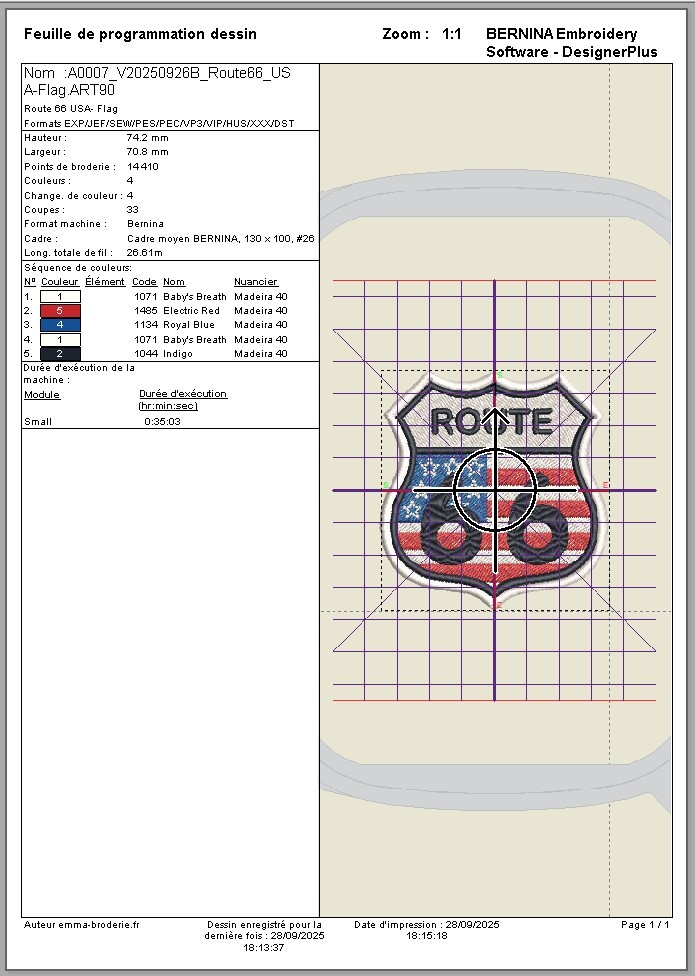This screenshot has width=695, height=976.
Task: Click the "Couleur" column header
Action: click(60, 282)
